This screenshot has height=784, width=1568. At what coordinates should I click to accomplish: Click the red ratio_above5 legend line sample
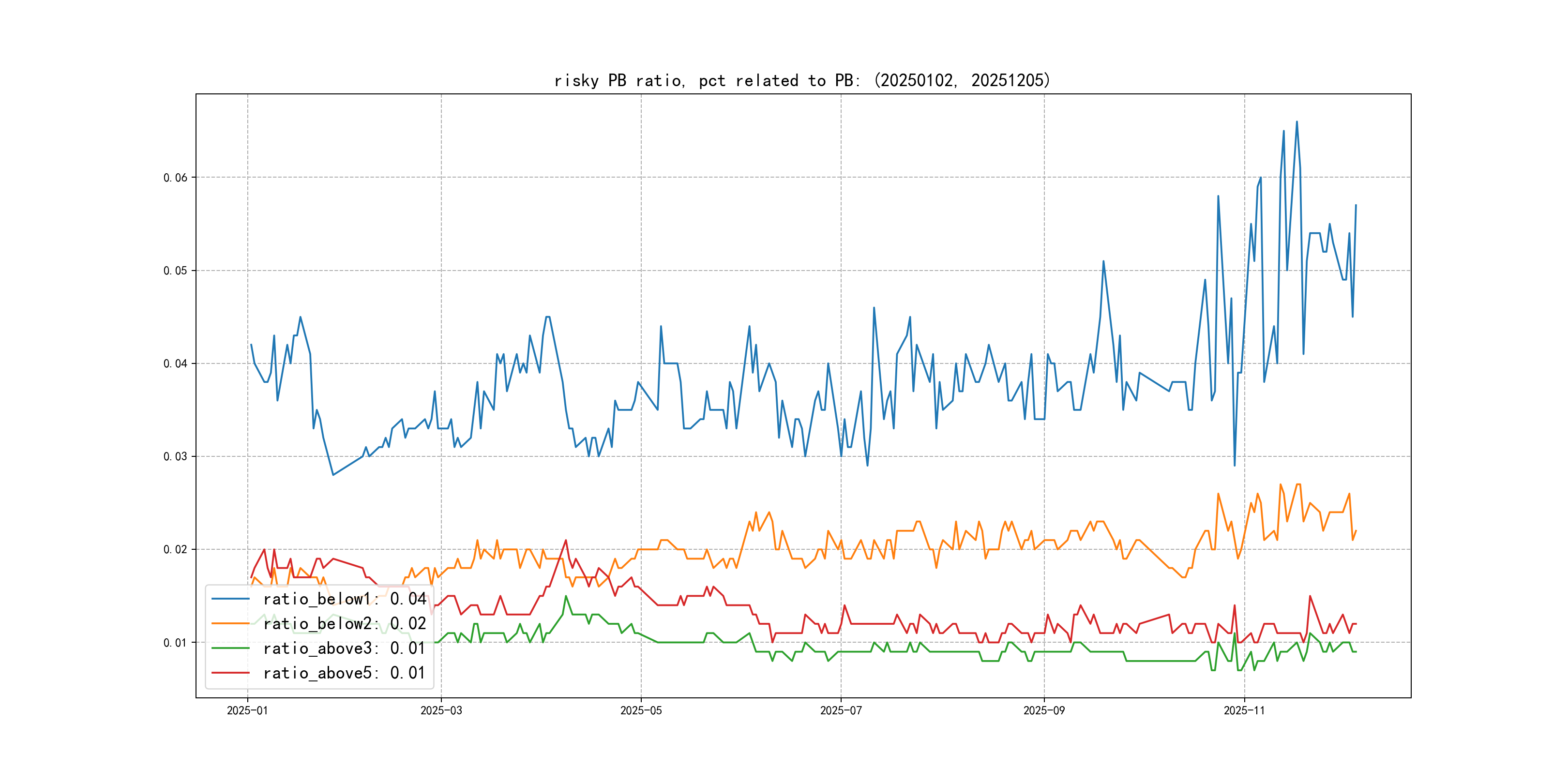[x=230, y=673]
